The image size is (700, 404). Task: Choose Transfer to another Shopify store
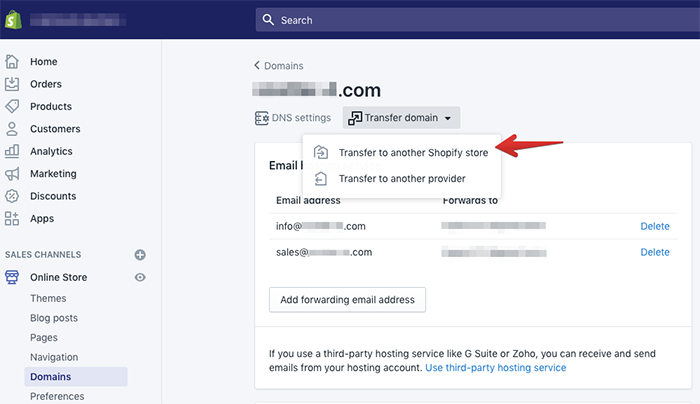(413, 153)
